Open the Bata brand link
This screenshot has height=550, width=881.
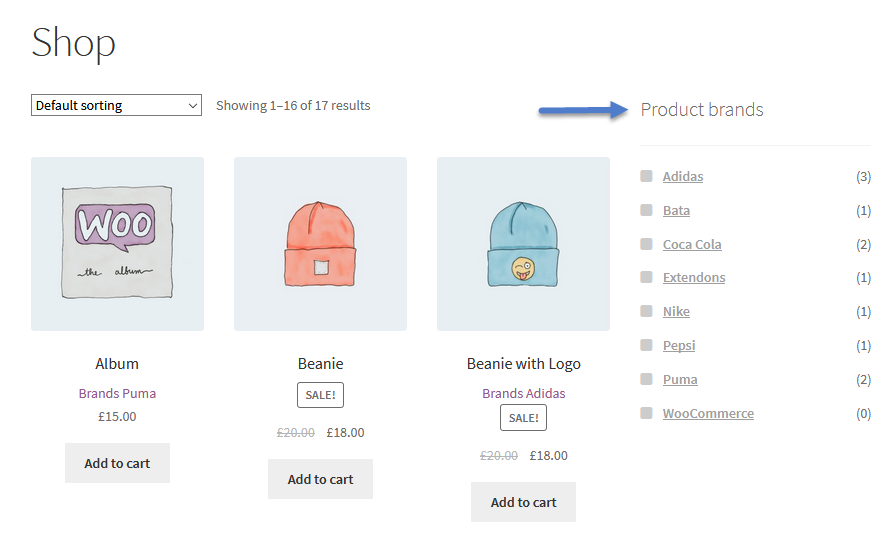click(x=676, y=211)
